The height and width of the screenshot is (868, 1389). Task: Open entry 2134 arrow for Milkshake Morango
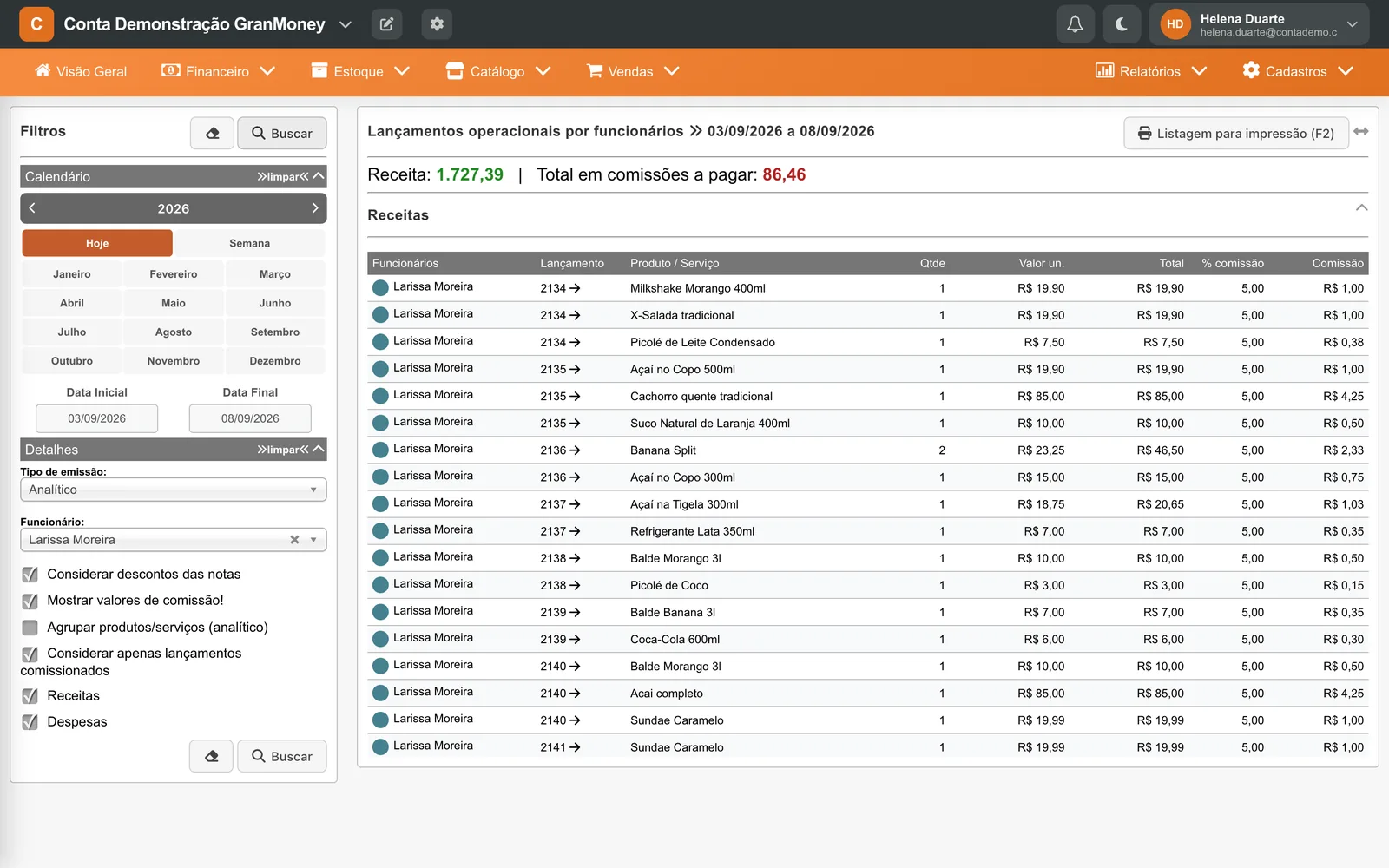click(575, 288)
